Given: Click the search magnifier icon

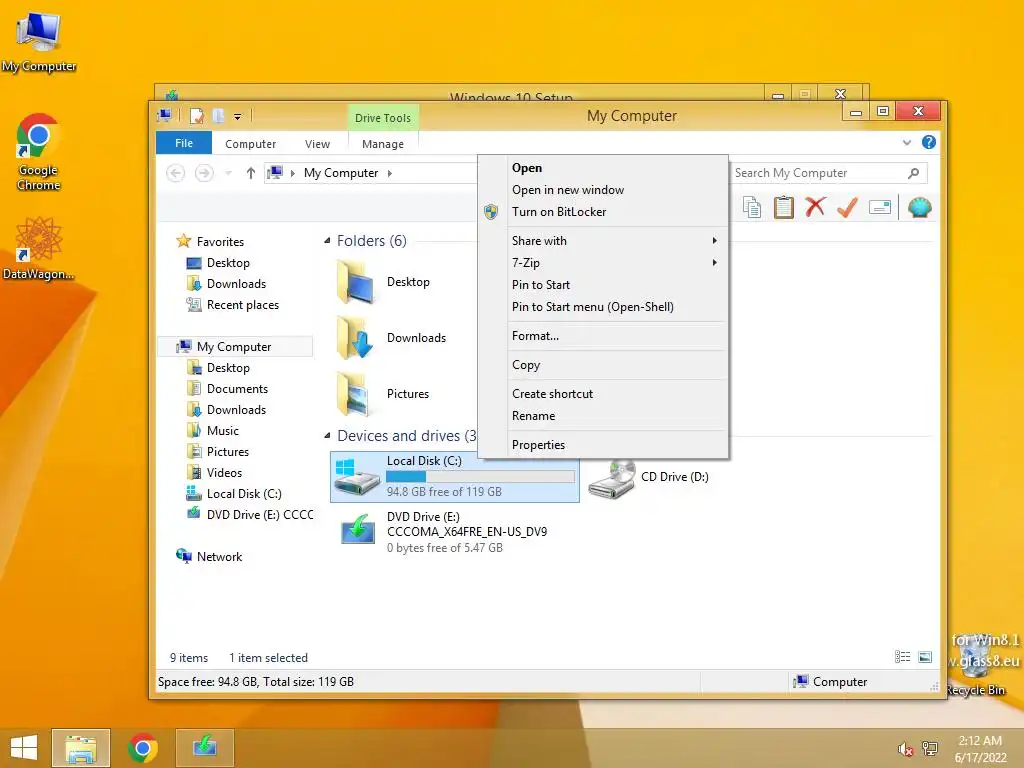Looking at the screenshot, I should point(914,173).
